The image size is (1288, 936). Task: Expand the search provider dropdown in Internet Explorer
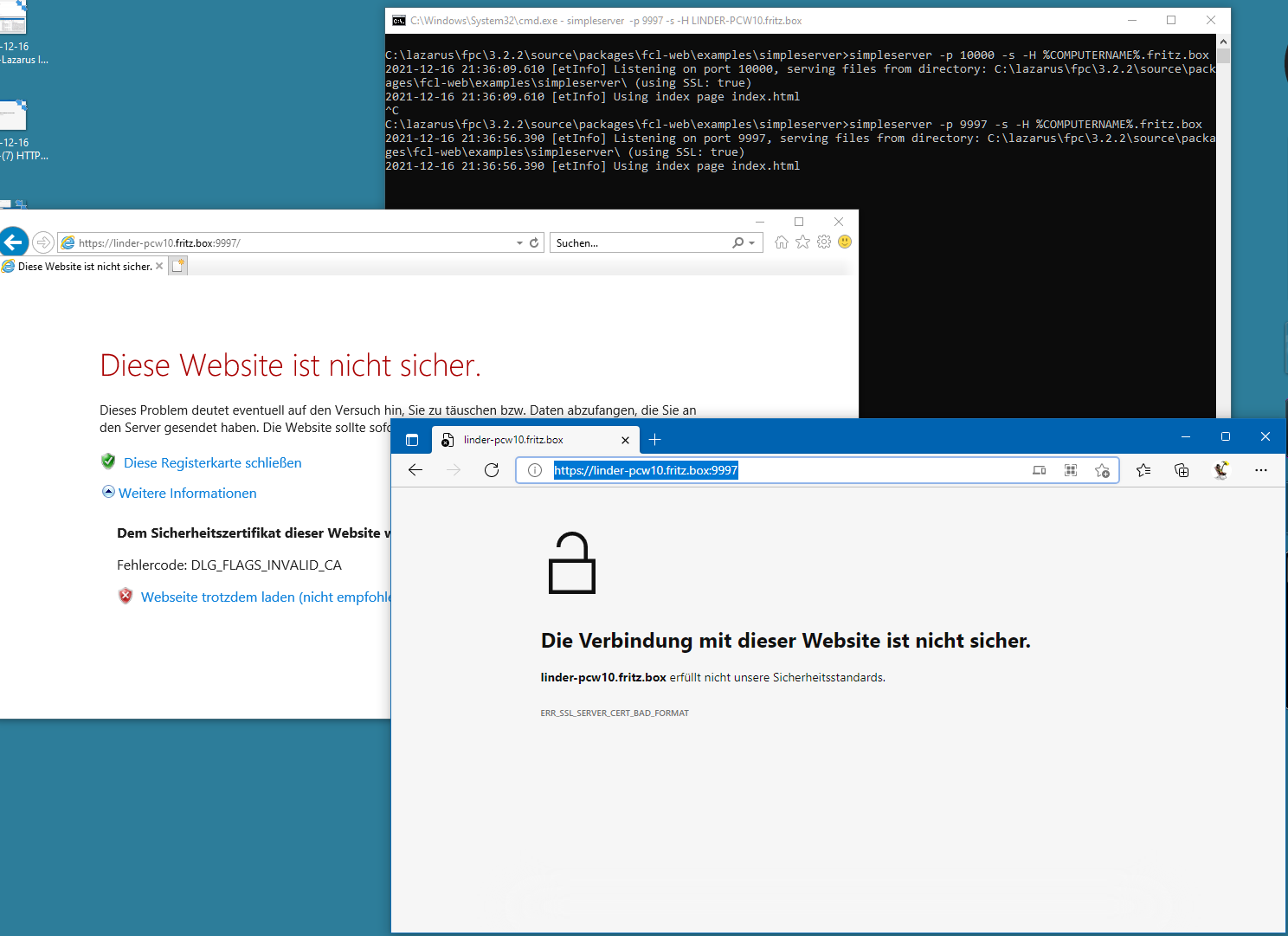coord(752,243)
